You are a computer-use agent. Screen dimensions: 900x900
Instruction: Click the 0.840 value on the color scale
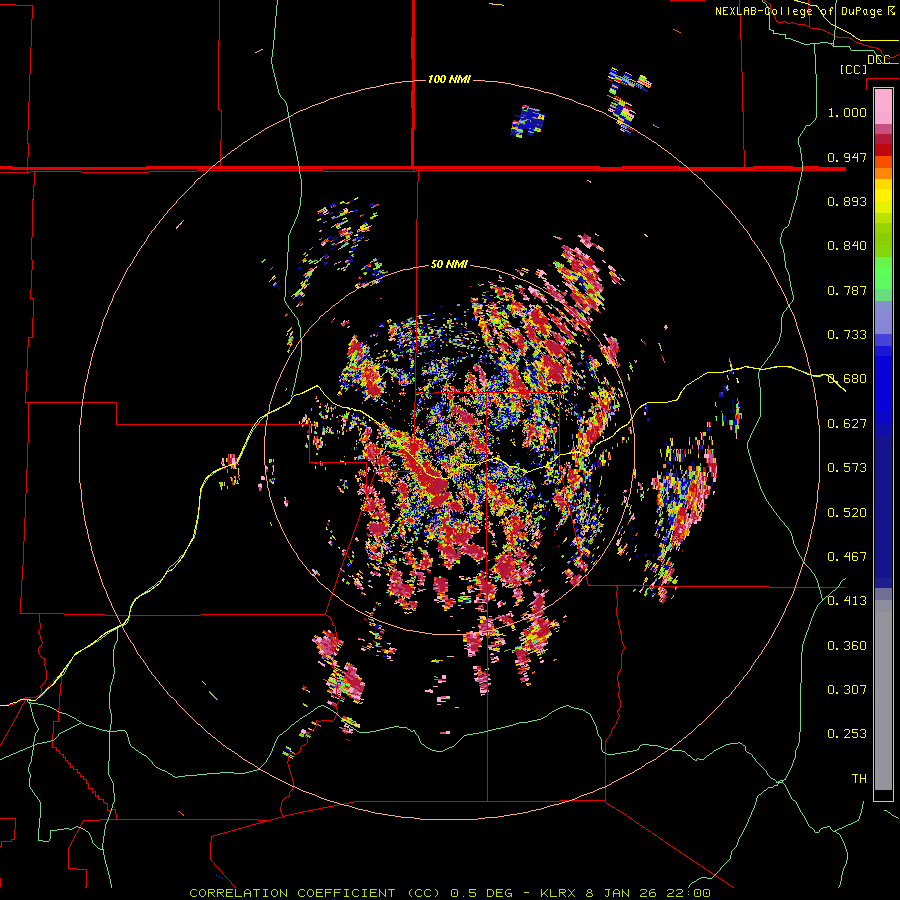coord(847,246)
